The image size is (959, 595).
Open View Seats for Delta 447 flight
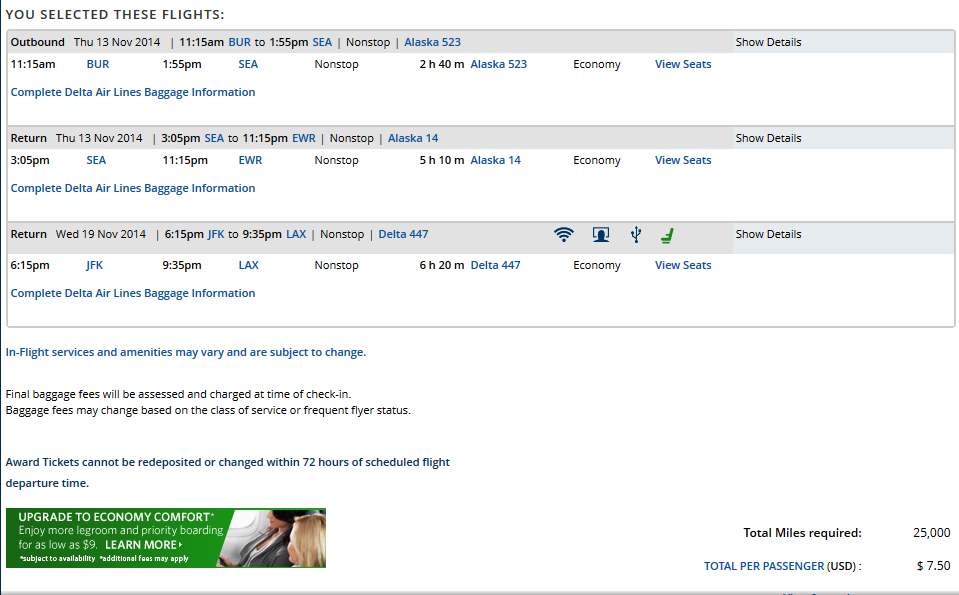(x=683, y=265)
